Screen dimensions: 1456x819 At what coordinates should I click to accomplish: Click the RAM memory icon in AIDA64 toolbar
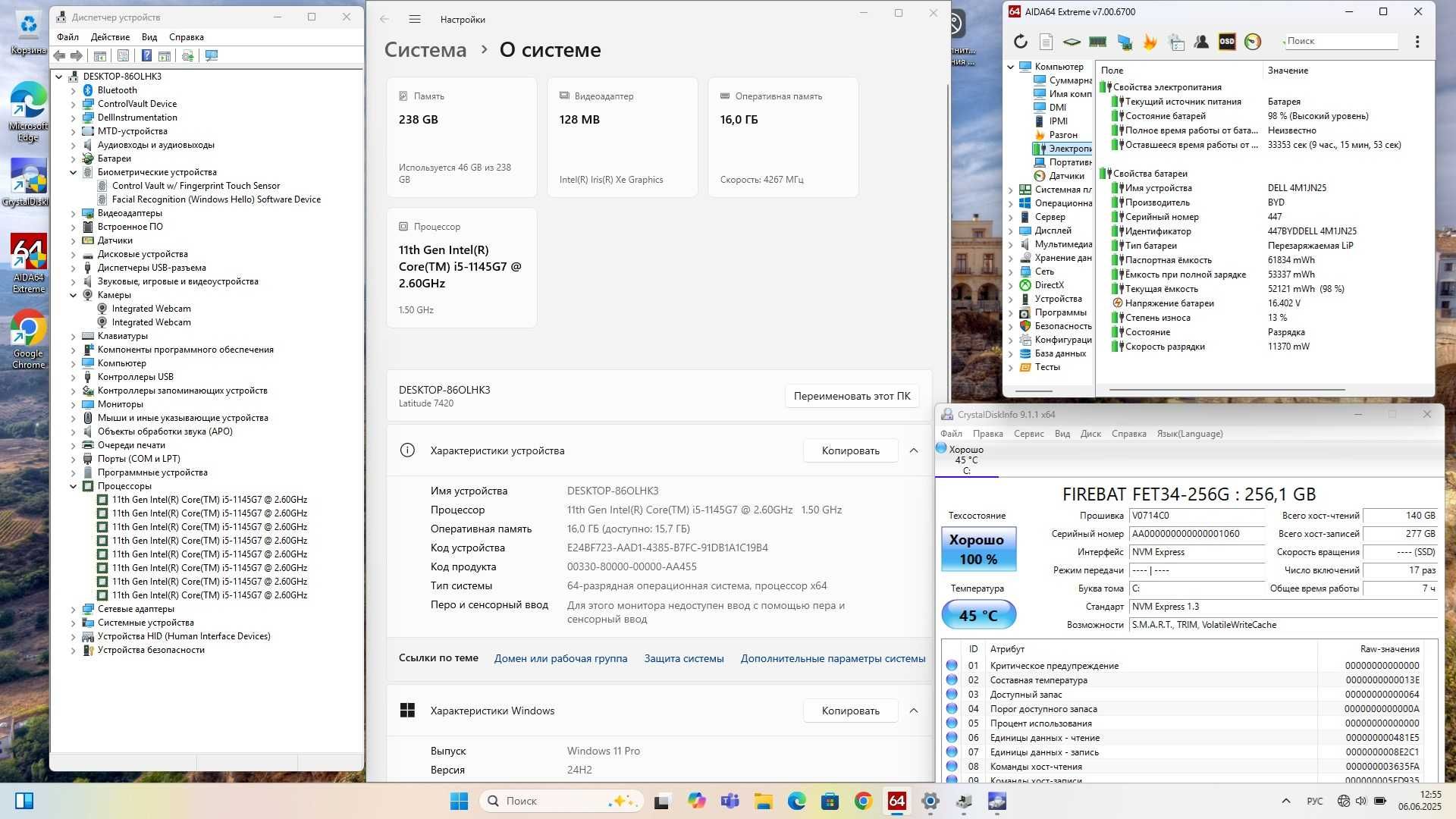(x=1097, y=42)
